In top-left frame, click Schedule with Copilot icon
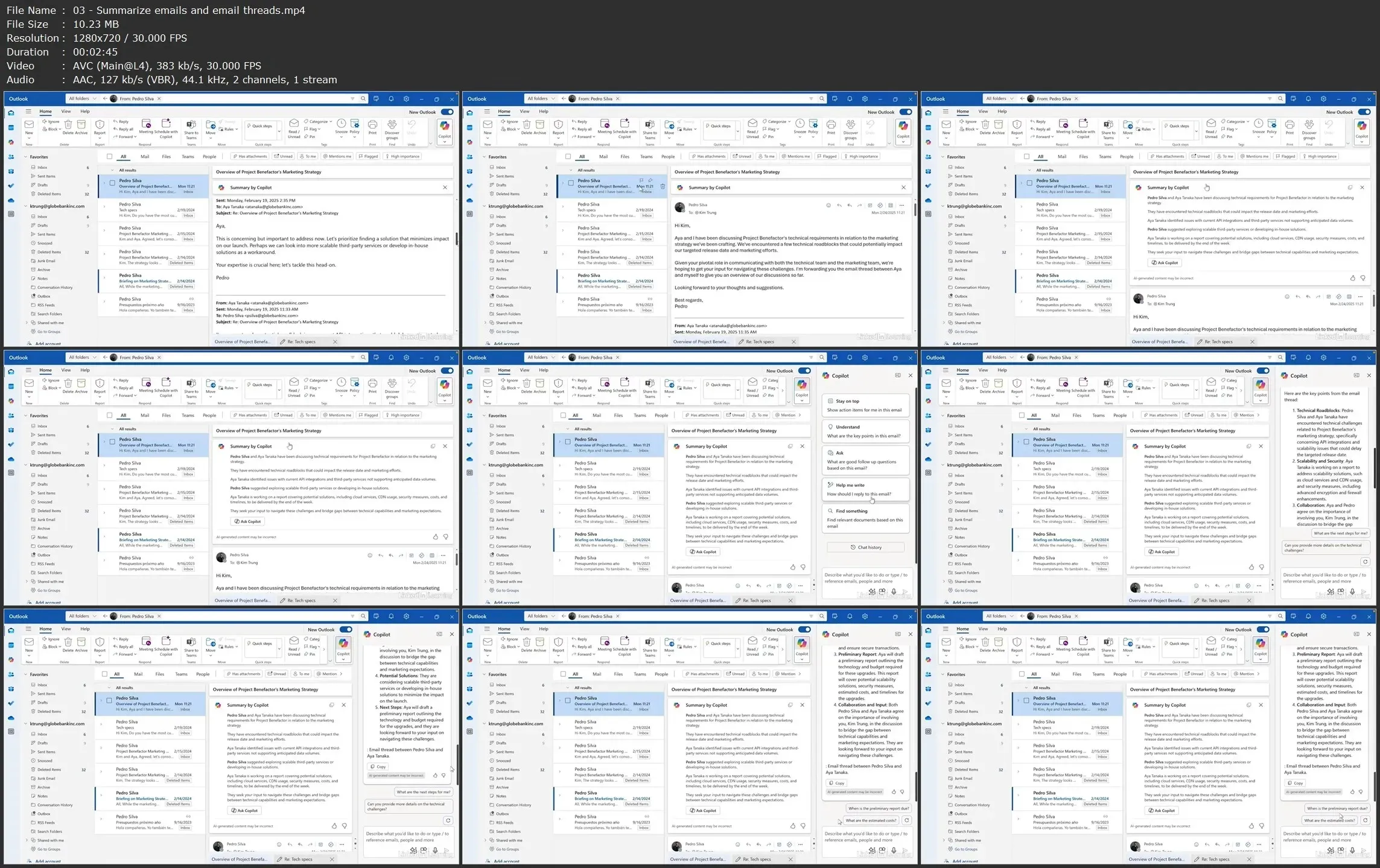Viewport: 1380px width, 868px height. click(x=166, y=123)
